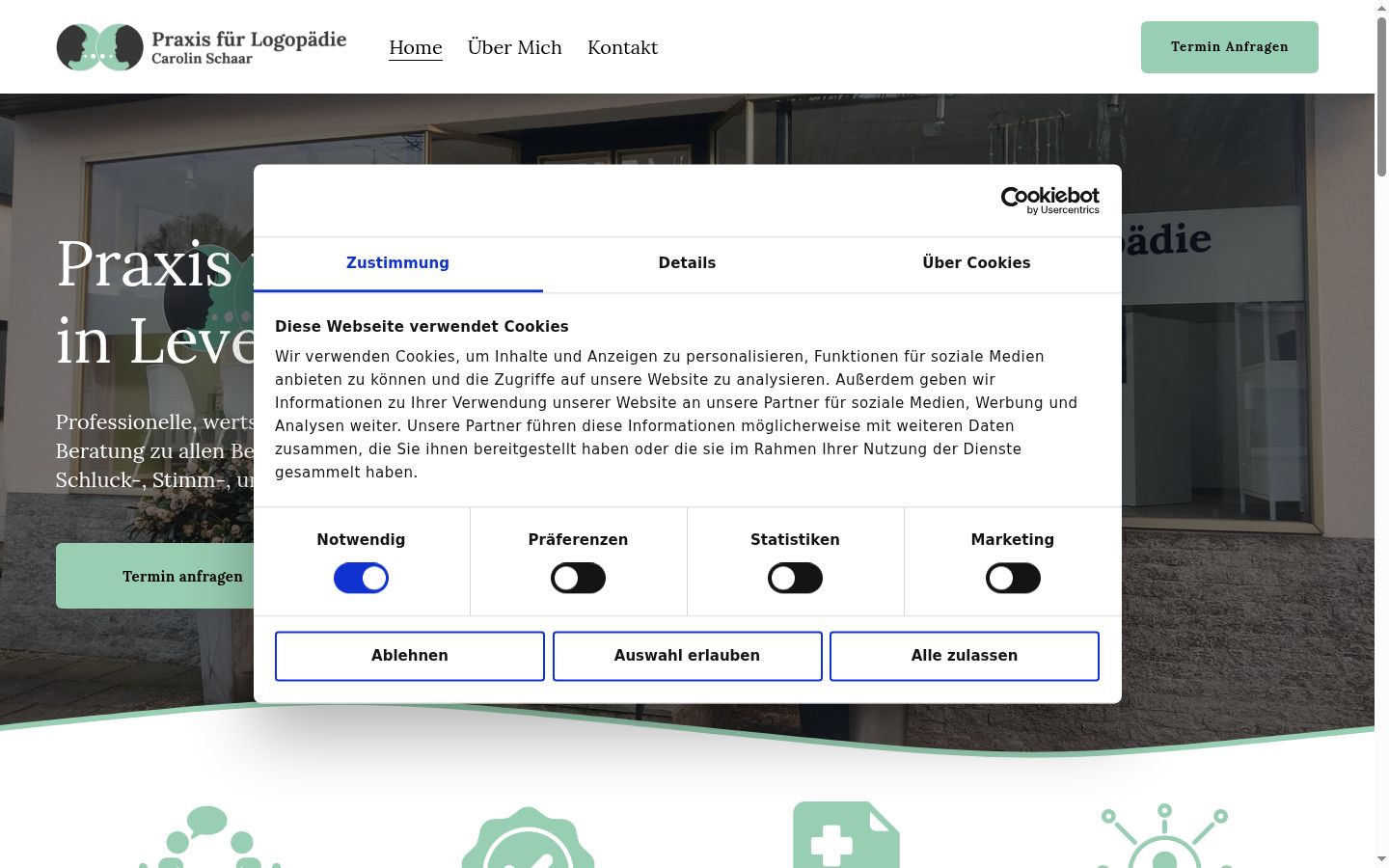This screenshot has width=1389, height=868.
Task: Click the header Termin Anfragen button
Action: pos(1230,47)
